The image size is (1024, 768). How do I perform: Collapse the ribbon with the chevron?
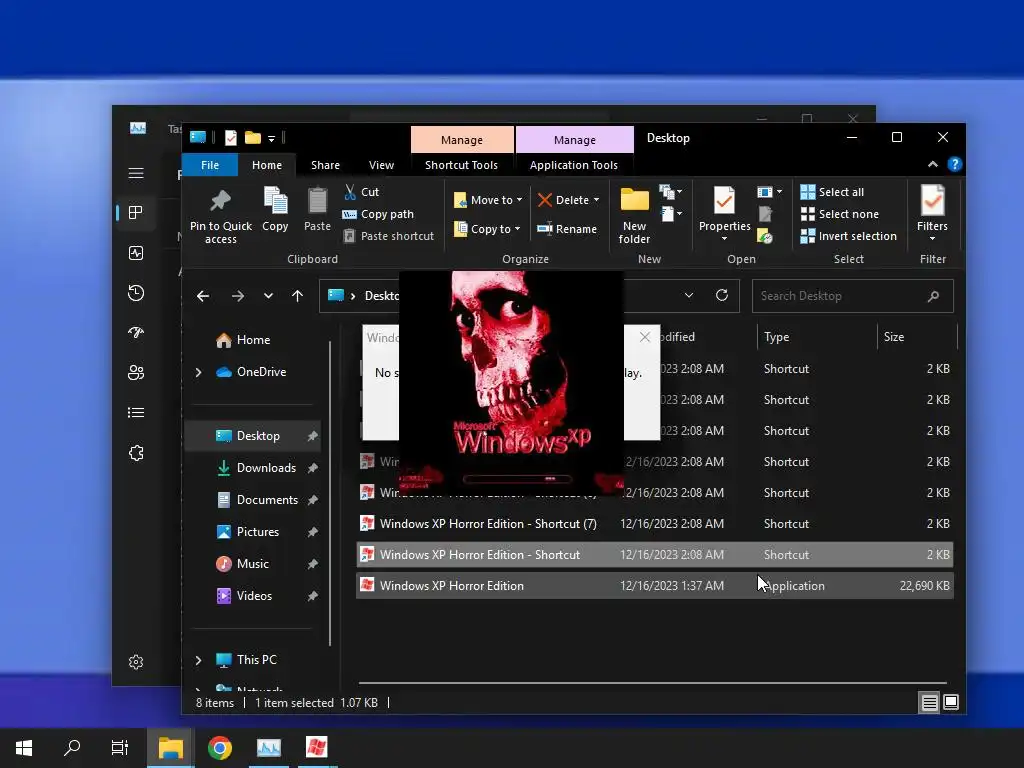[x=933, y=165]
